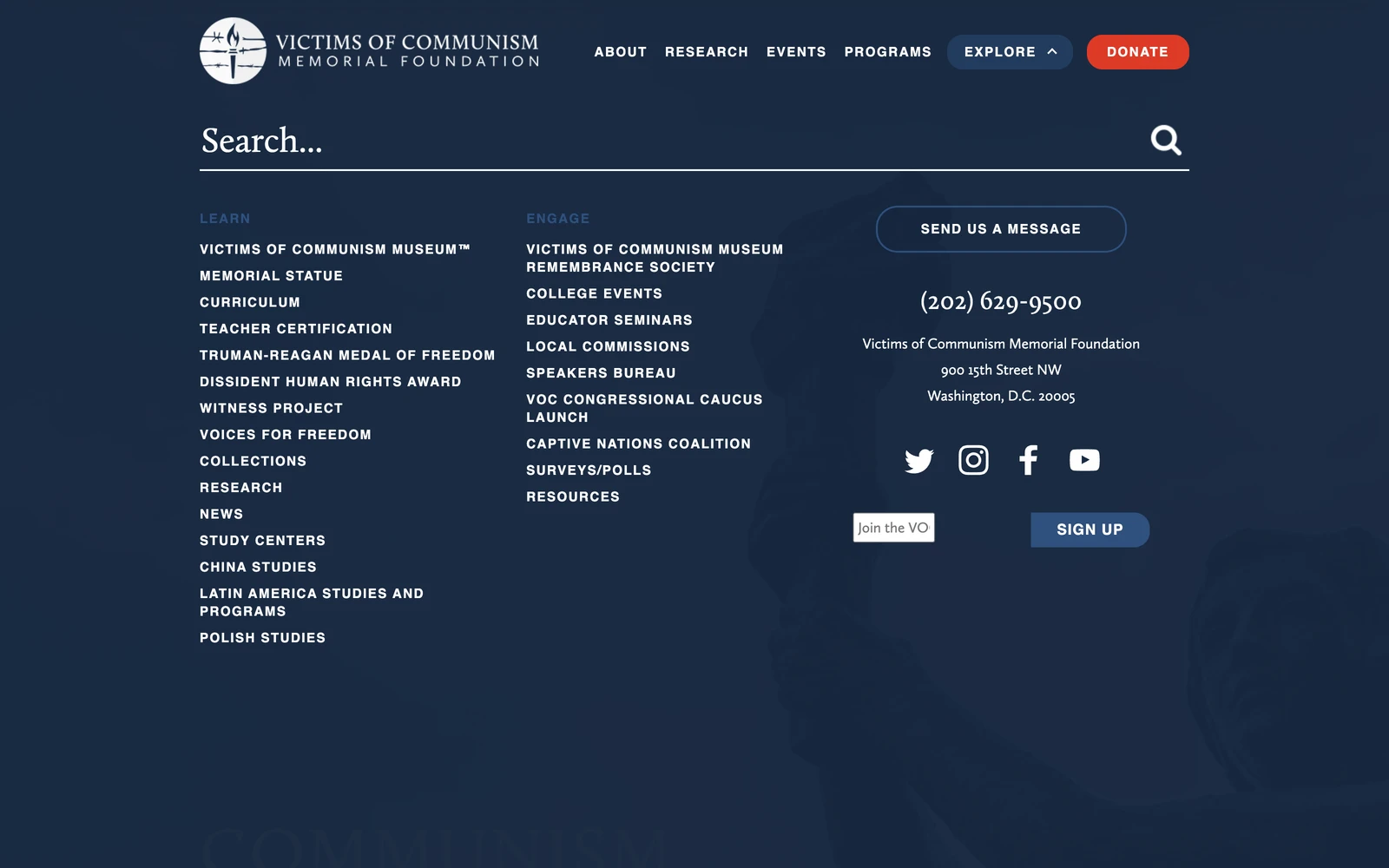The width and height of the screenshot is (1389, 868).
Task: Open Victims of Communism Museum™ link
Action: coord(335,249)
